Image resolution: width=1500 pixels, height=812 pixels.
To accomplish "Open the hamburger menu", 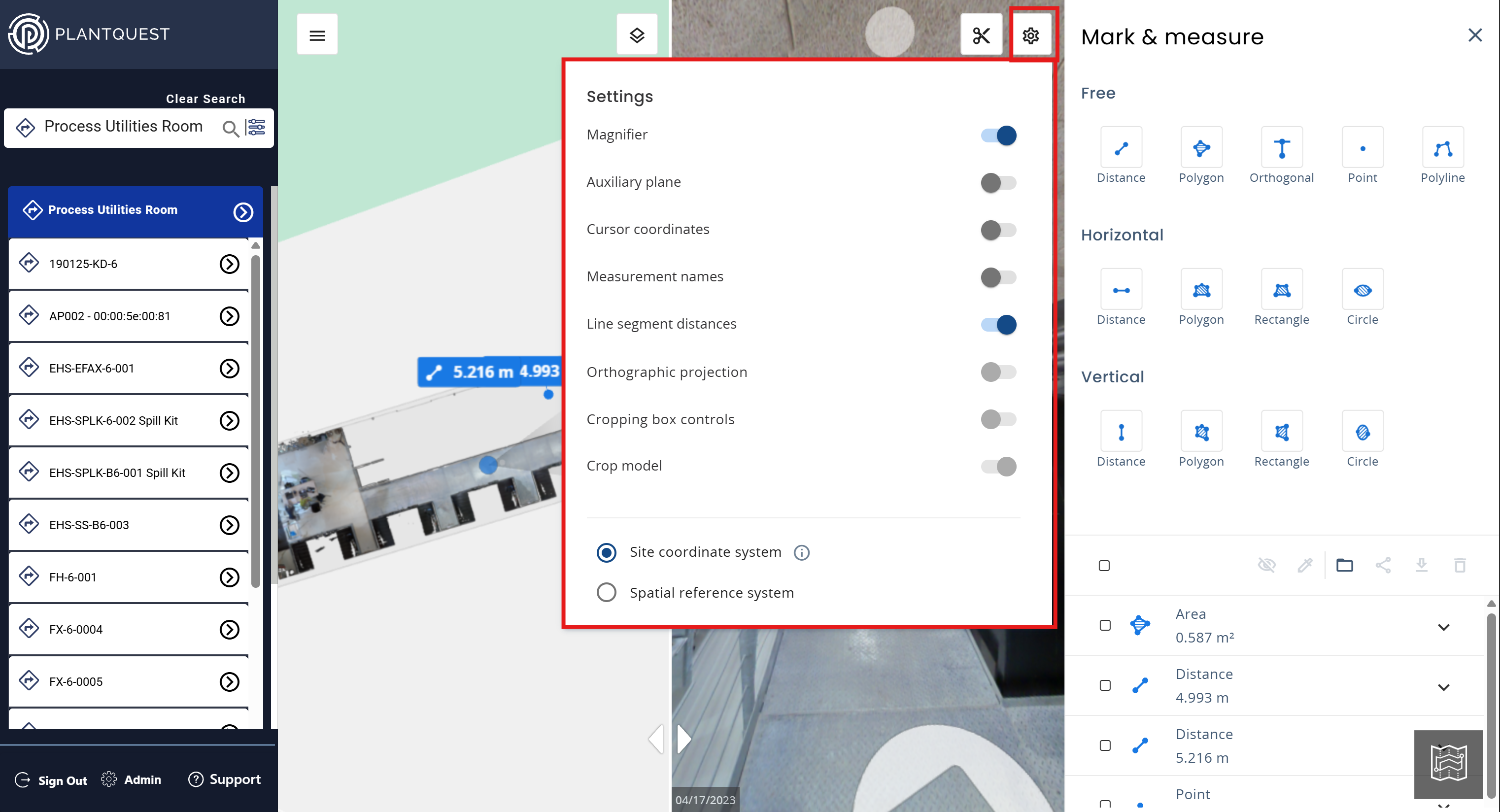I will (x=317, y=35).
